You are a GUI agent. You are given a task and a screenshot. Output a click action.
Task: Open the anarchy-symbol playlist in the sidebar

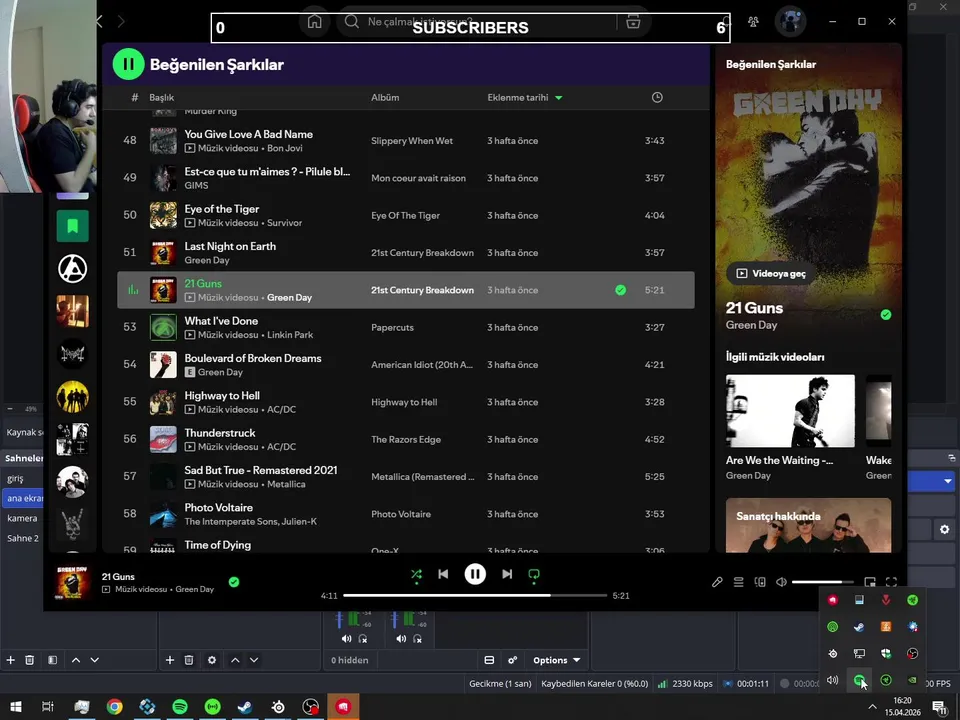(x=72, y=269)
